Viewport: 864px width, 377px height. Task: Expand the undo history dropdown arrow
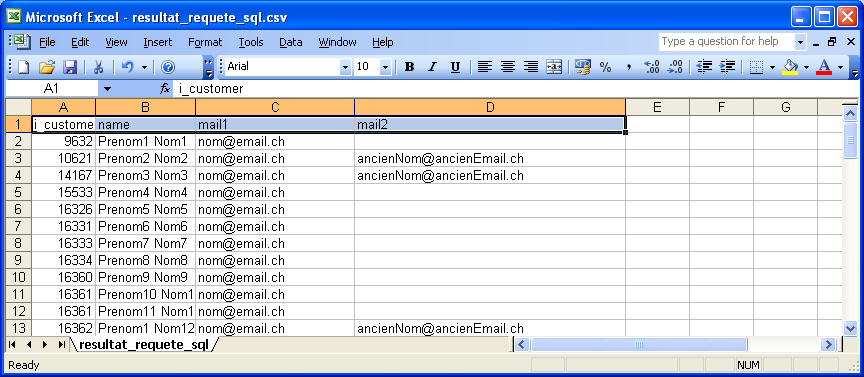[144, 67]
